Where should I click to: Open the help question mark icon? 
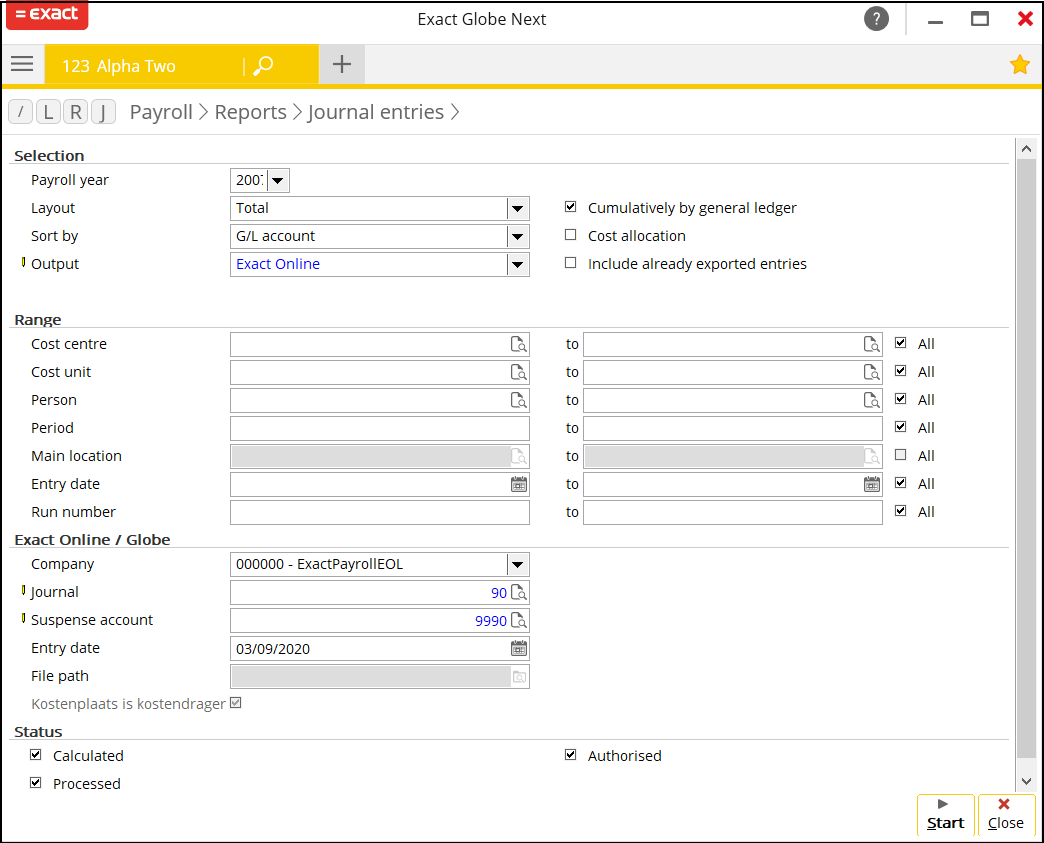point(876,19)
